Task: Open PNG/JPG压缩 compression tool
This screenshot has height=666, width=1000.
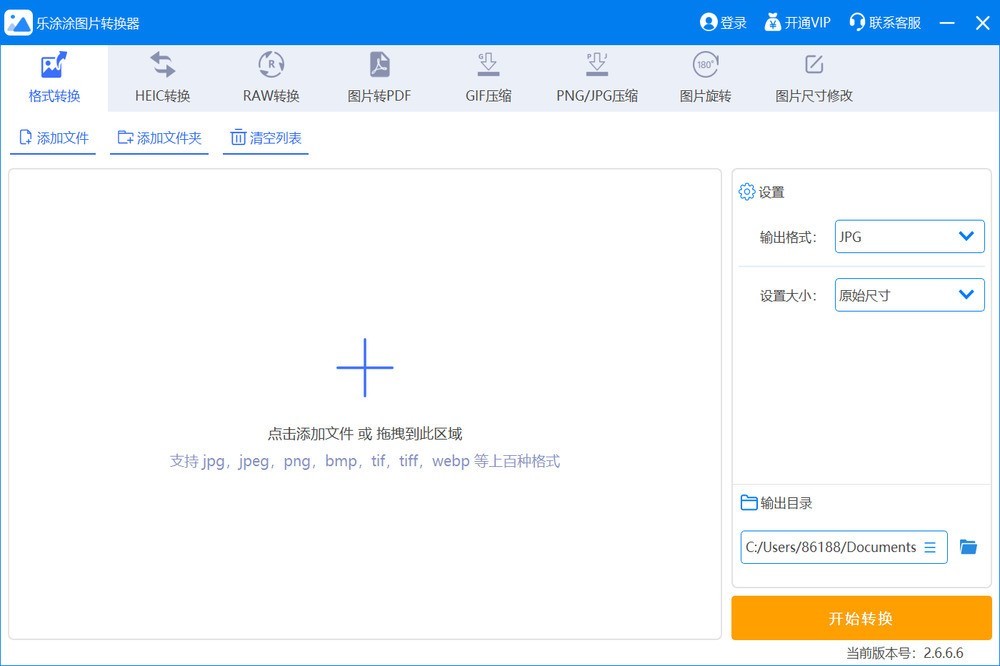Action: click(597, 78)
